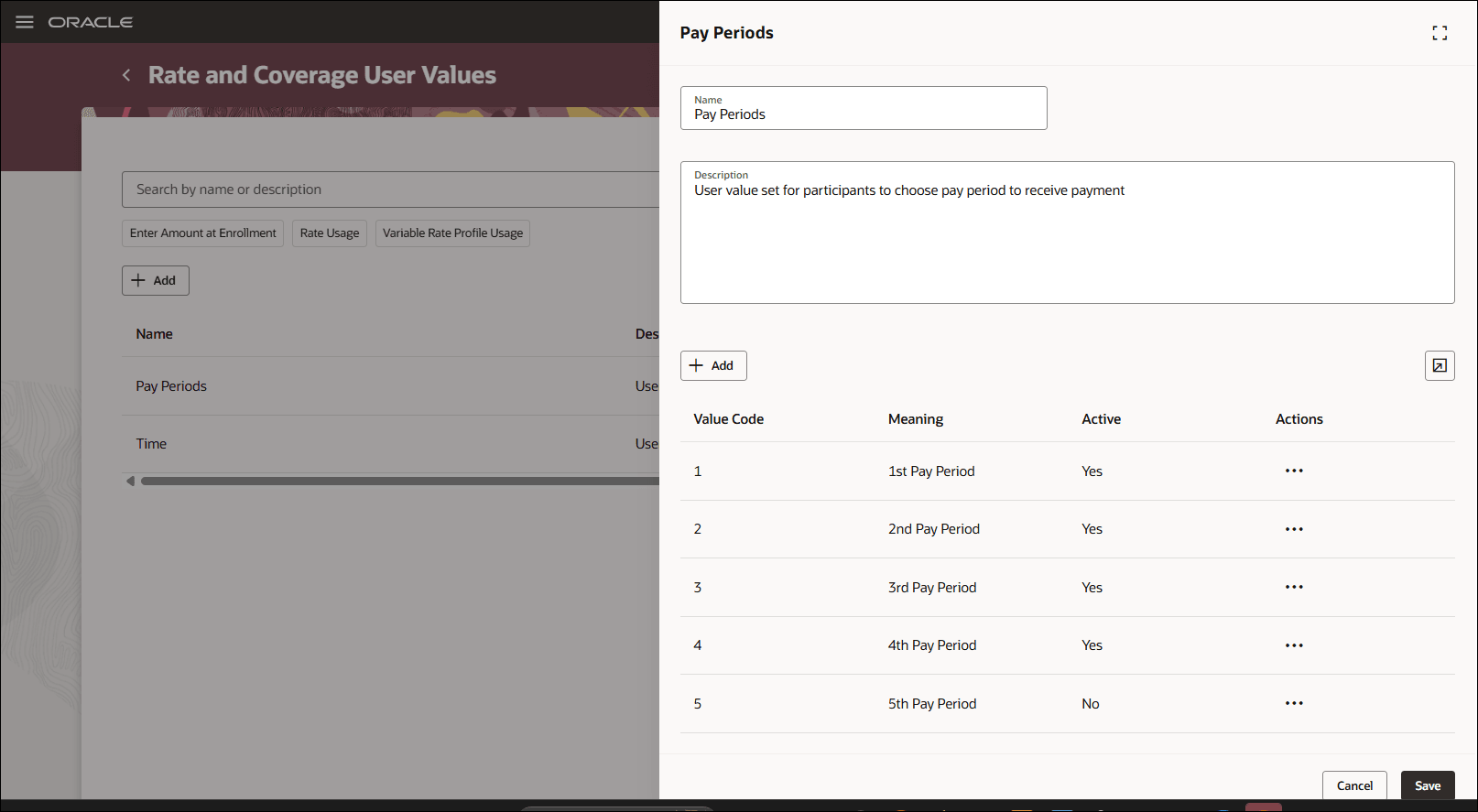Viewport: 1478px width, 812px height.
Task: Click the Value Code column header
Action: [x=729, y=419]
